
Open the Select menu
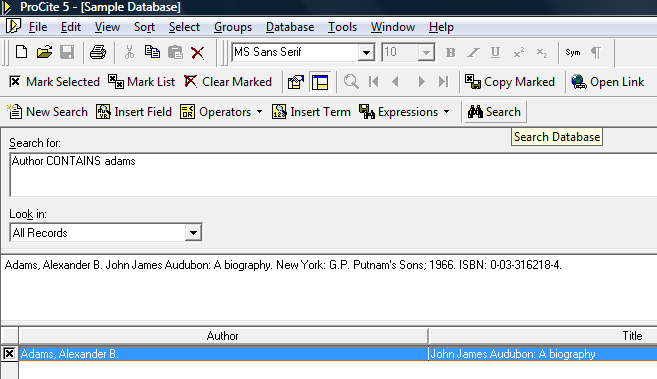[184, 27]
